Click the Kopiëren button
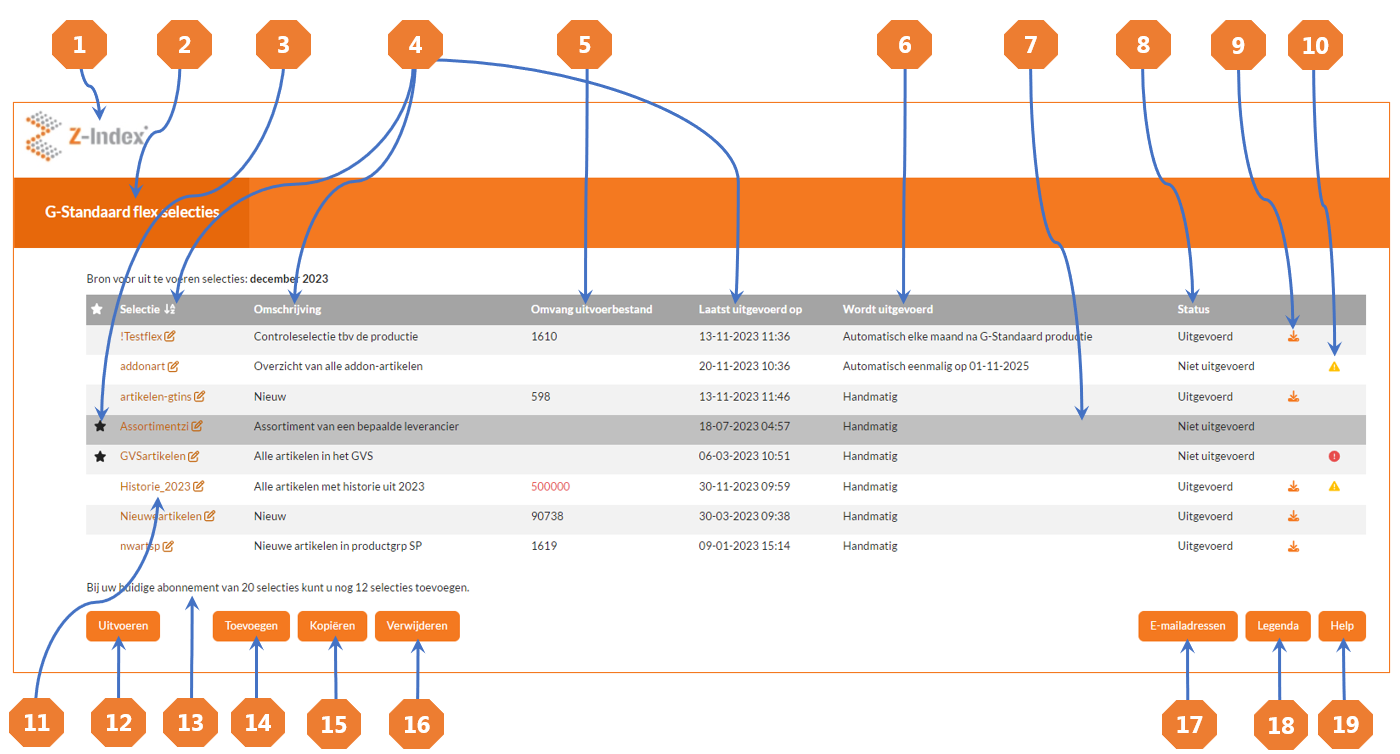This screenshot has height=754, width=1400. (333, 626)
